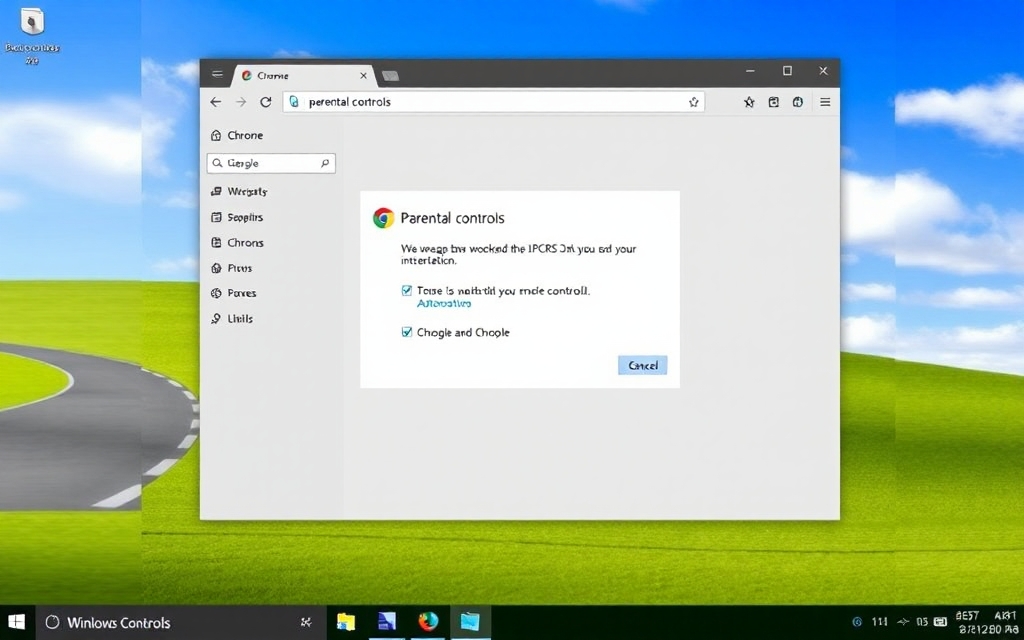Open the Windows Start menu

16,622
